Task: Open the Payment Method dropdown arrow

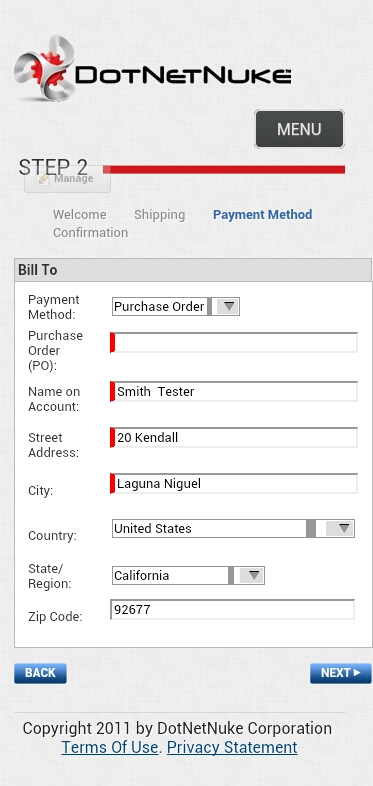Action: pos(229,306)
